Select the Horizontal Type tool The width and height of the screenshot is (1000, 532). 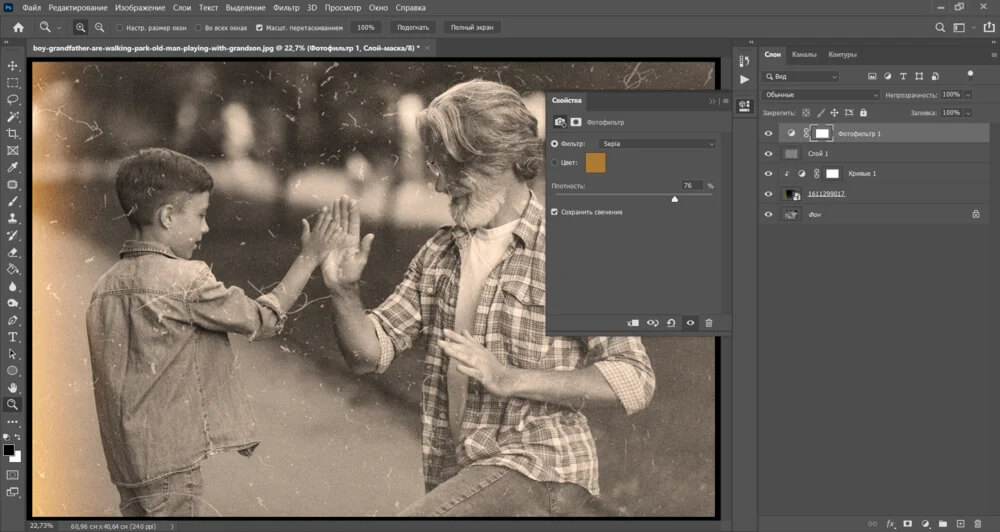tap(13, 337)
